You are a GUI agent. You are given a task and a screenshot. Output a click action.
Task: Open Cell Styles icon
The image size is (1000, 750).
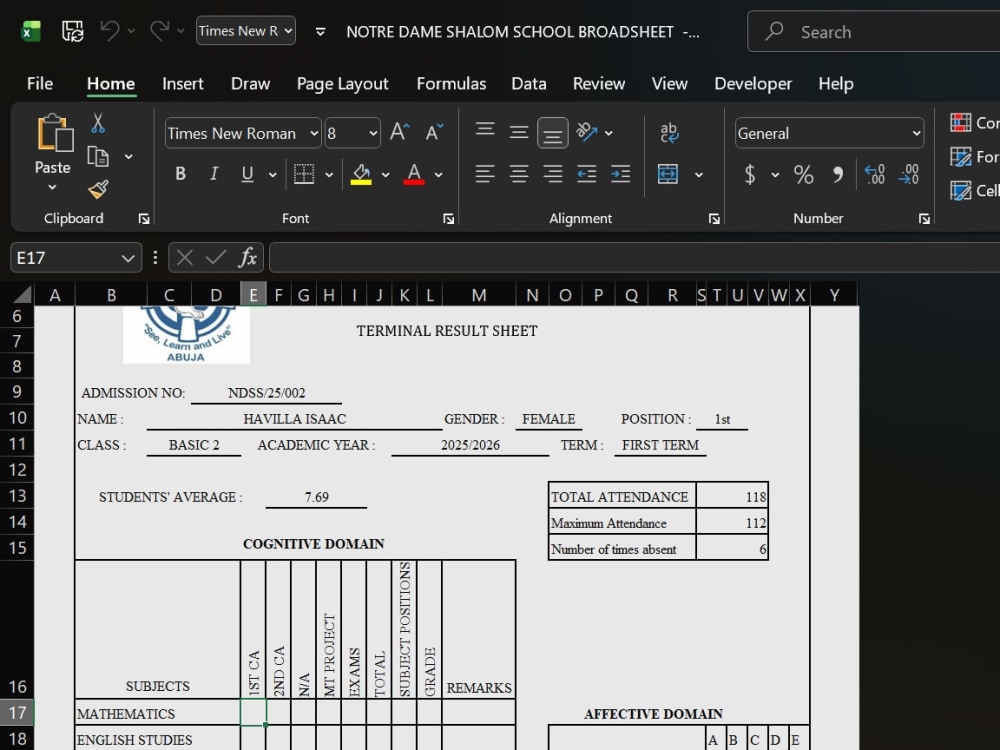point(960,191)
